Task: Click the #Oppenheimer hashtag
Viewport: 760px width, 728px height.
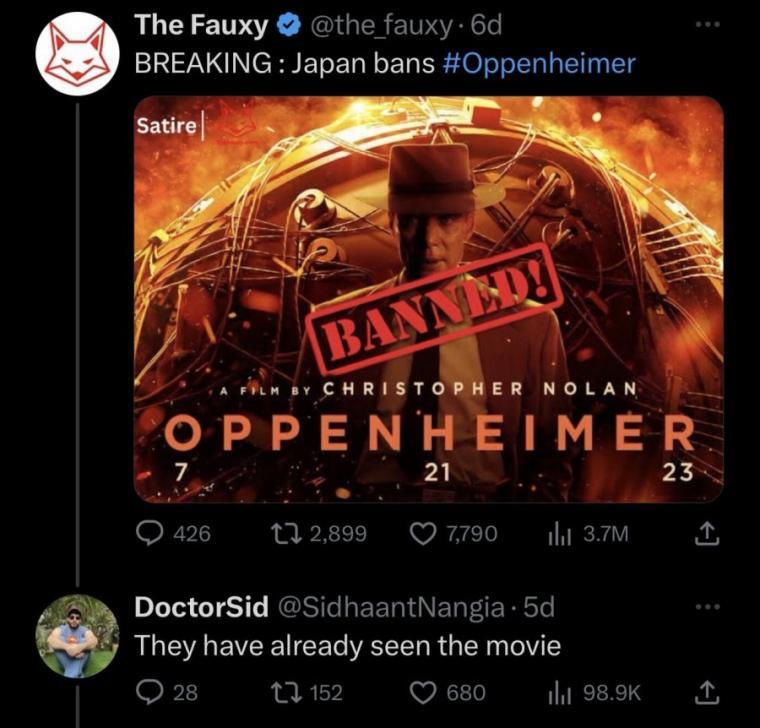Action: pos(537,63)
